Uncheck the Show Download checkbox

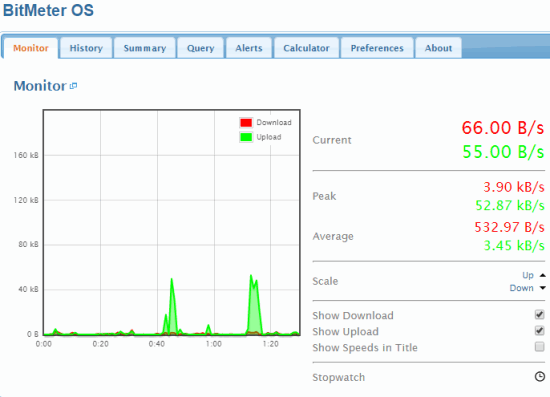[x=539, y=315]
